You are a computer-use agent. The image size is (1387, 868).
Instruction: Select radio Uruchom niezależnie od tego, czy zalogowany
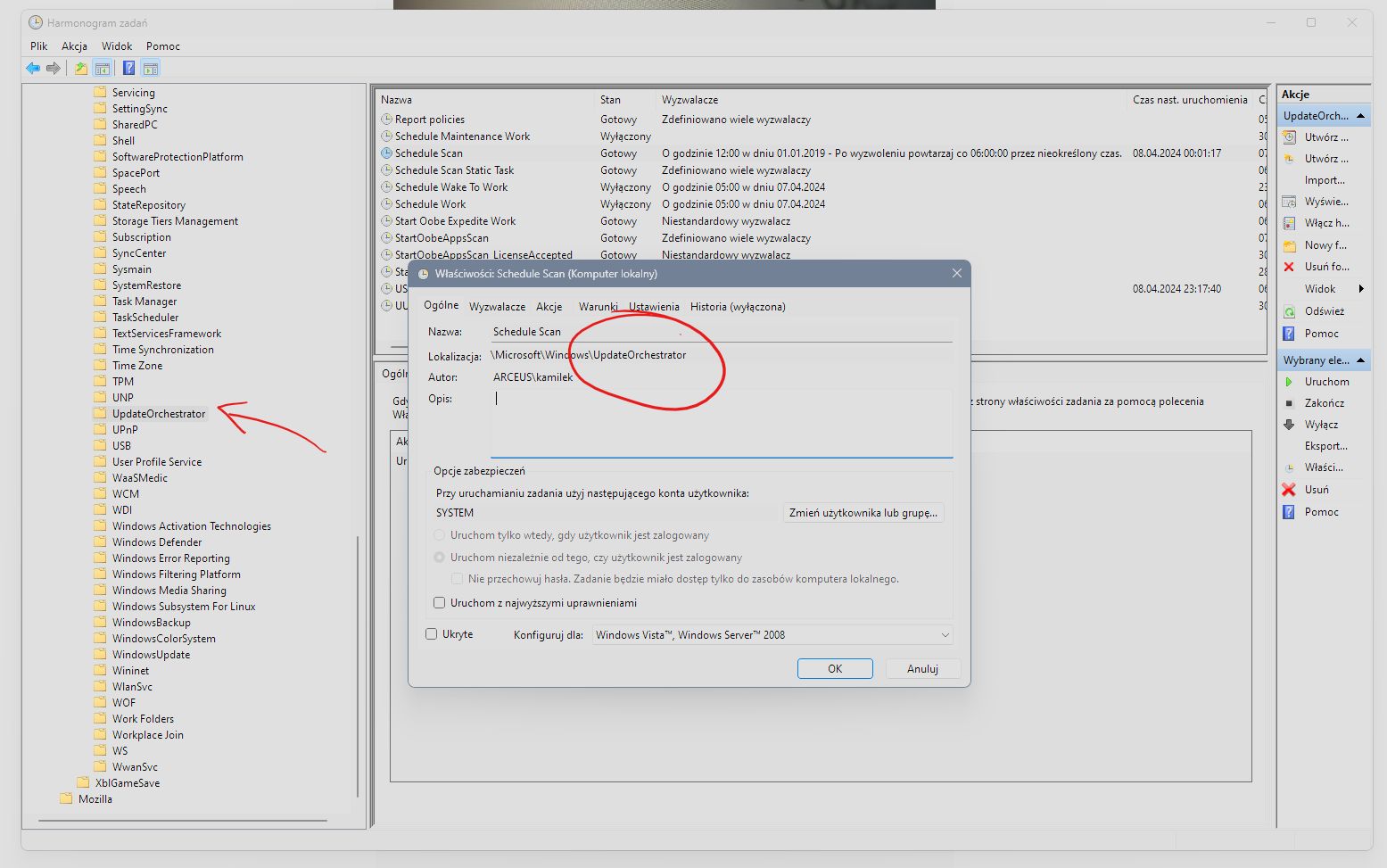(x=439, y=558)
